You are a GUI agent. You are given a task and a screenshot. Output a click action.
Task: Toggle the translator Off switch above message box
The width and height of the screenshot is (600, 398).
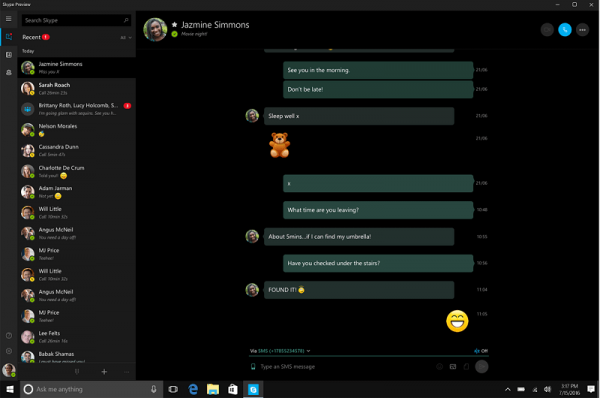tap(481, 351)
